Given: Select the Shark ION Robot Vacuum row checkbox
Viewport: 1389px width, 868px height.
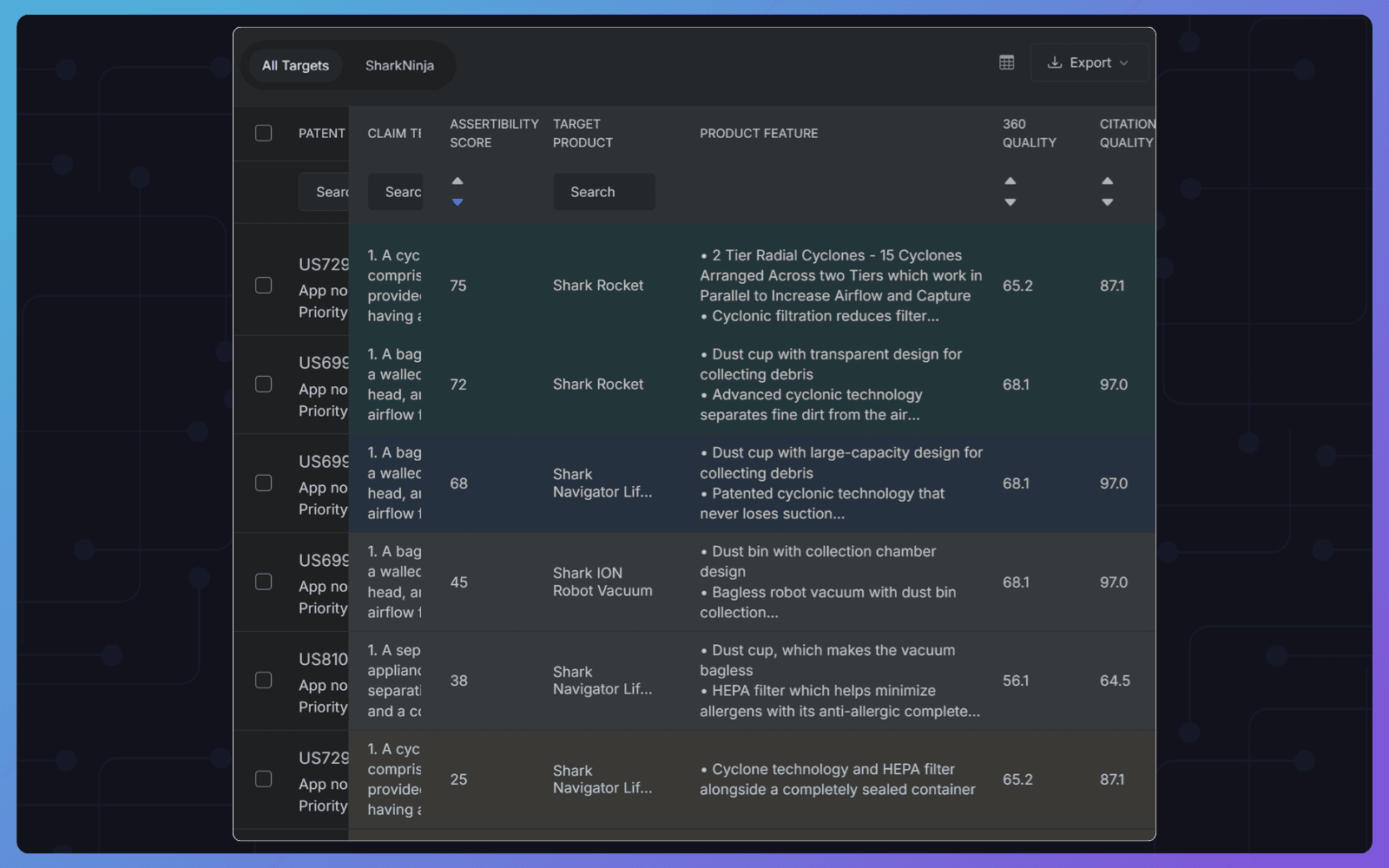Looking at the screenshot, I should click(263, 582).
